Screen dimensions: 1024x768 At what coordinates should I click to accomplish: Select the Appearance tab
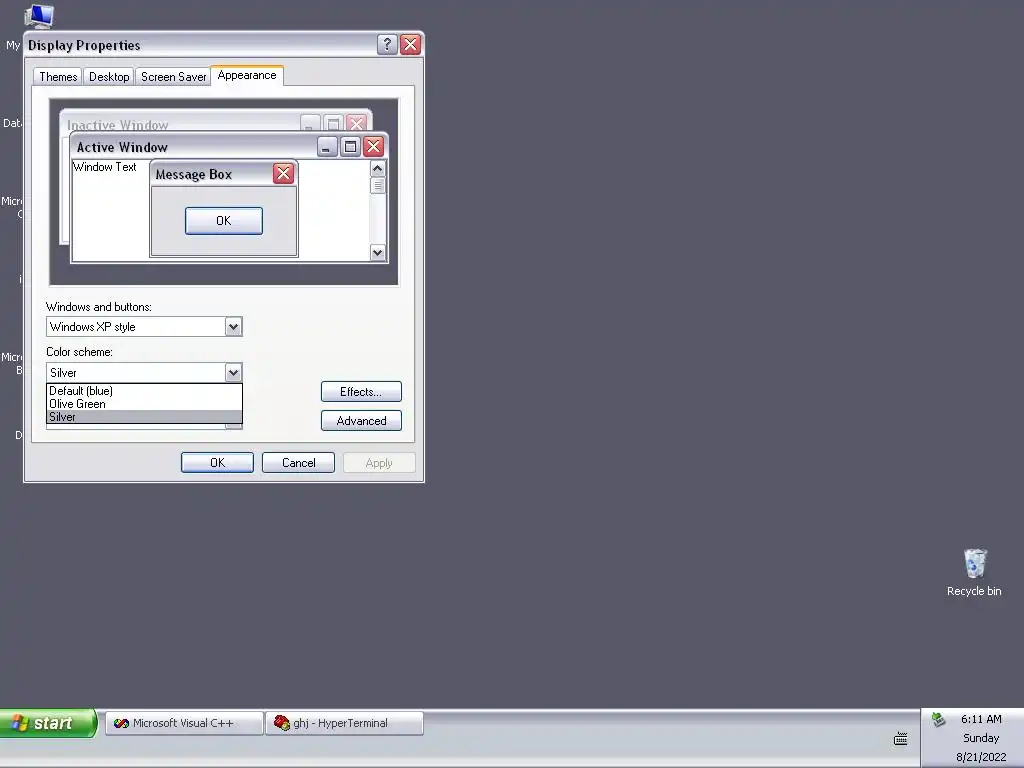point(247,75)
